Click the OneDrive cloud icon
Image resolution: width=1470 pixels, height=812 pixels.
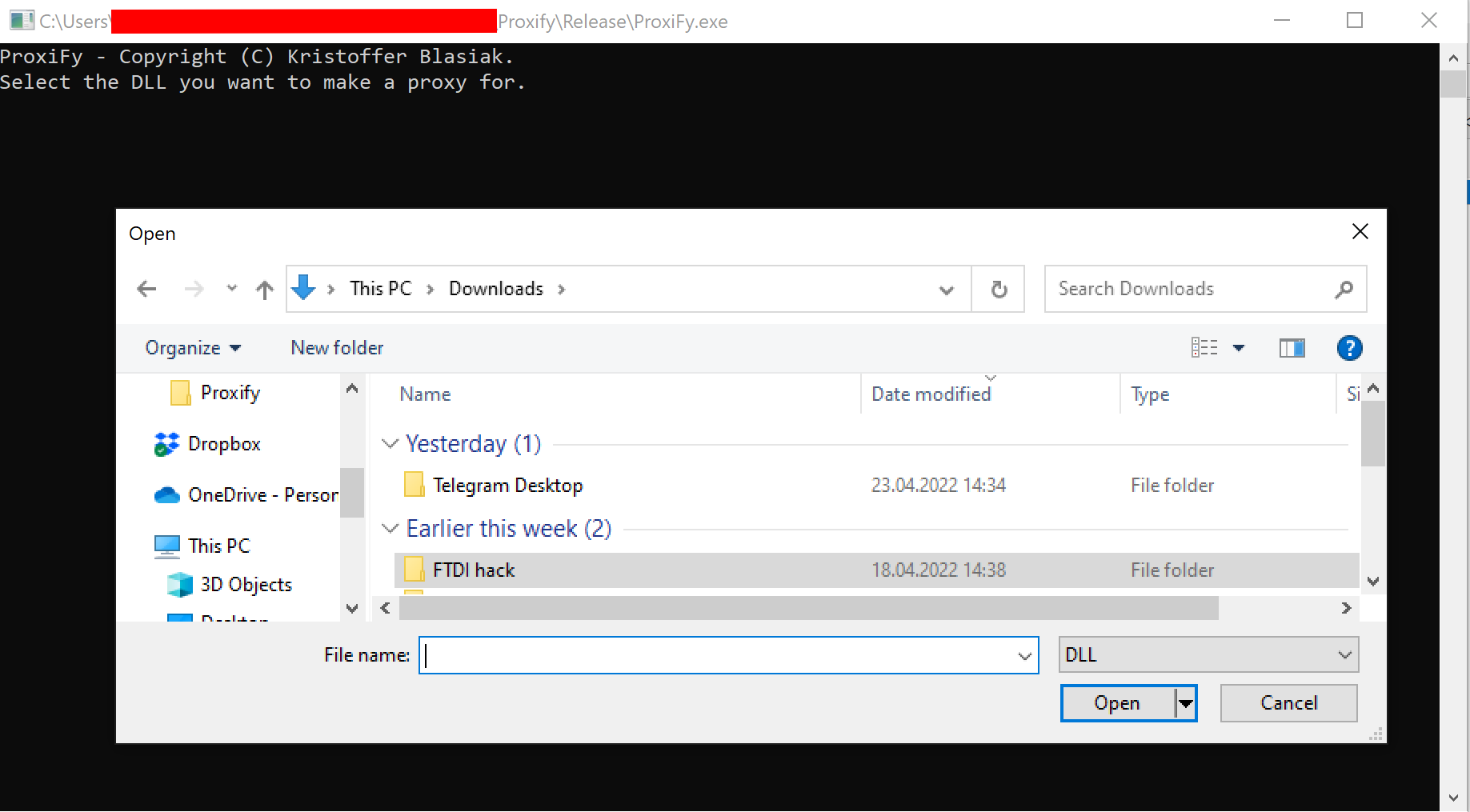[166, 495]
